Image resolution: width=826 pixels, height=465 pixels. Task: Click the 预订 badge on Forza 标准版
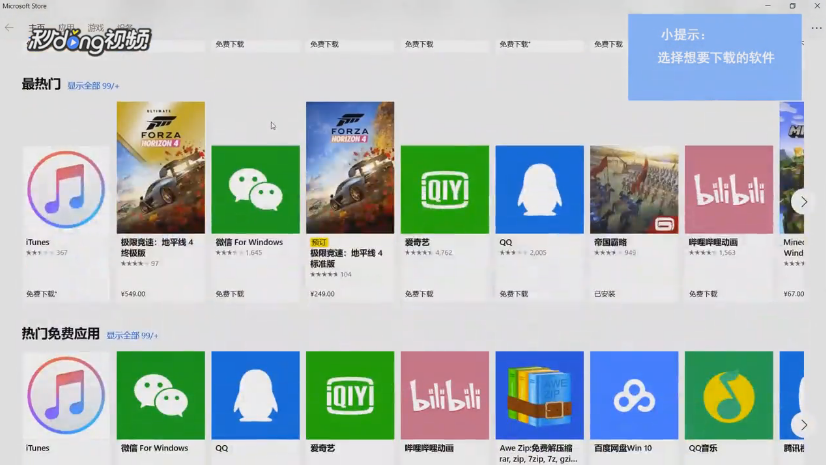pyautogui.click(x=319, y=242)
